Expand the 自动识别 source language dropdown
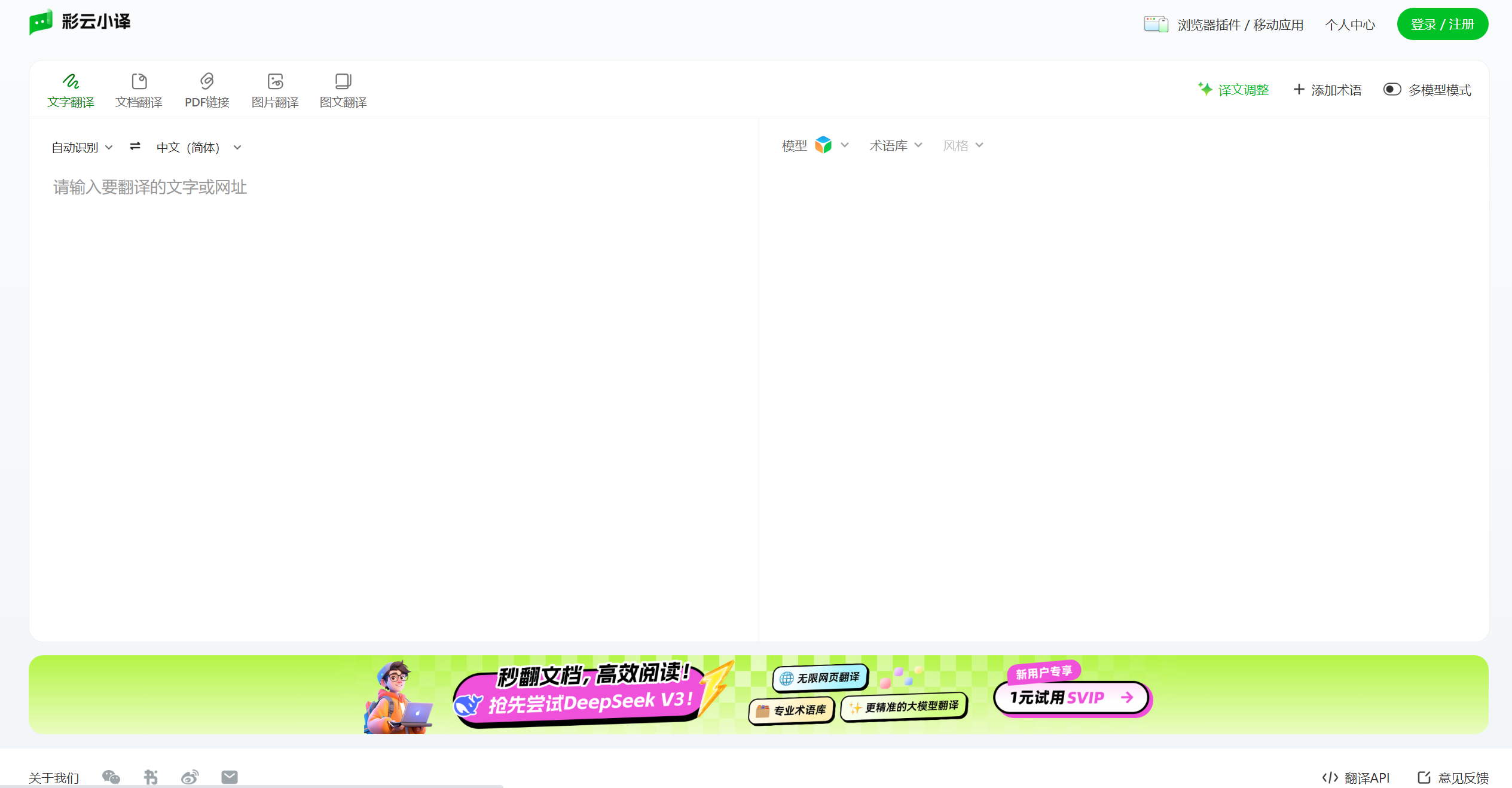1512x788 pixels. point(82,147)
